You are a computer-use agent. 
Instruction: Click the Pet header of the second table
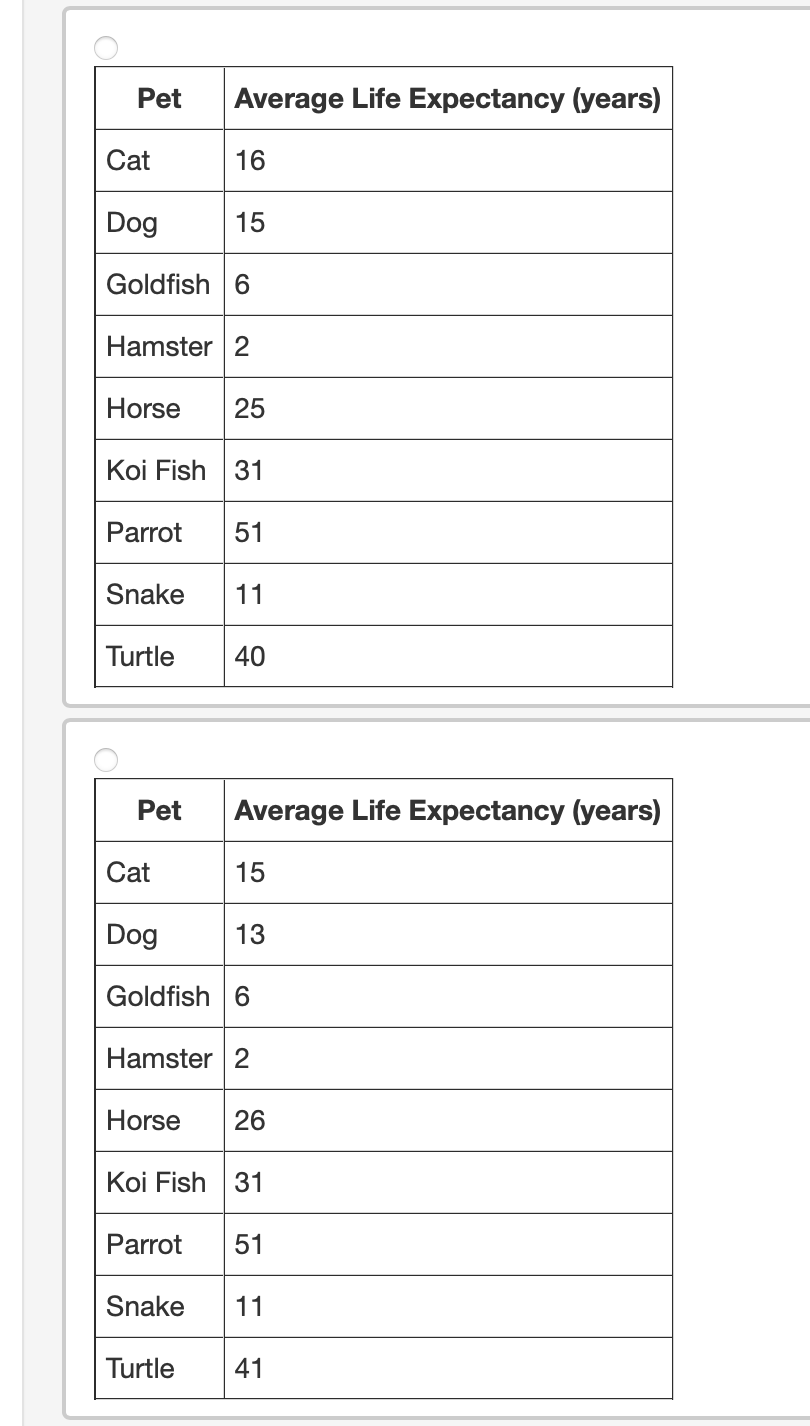pos(158,810)
